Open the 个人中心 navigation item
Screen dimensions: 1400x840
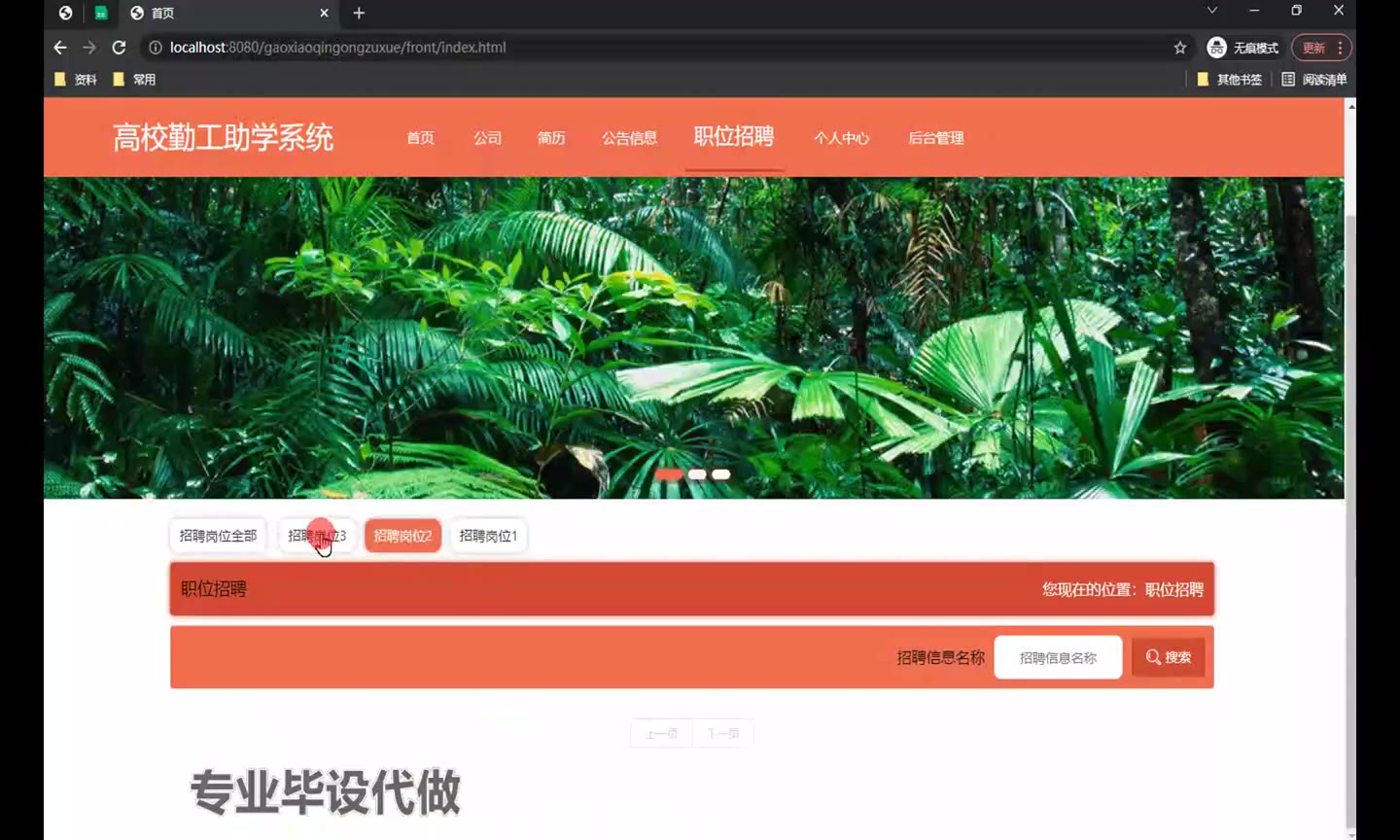(x=842, y=138)
